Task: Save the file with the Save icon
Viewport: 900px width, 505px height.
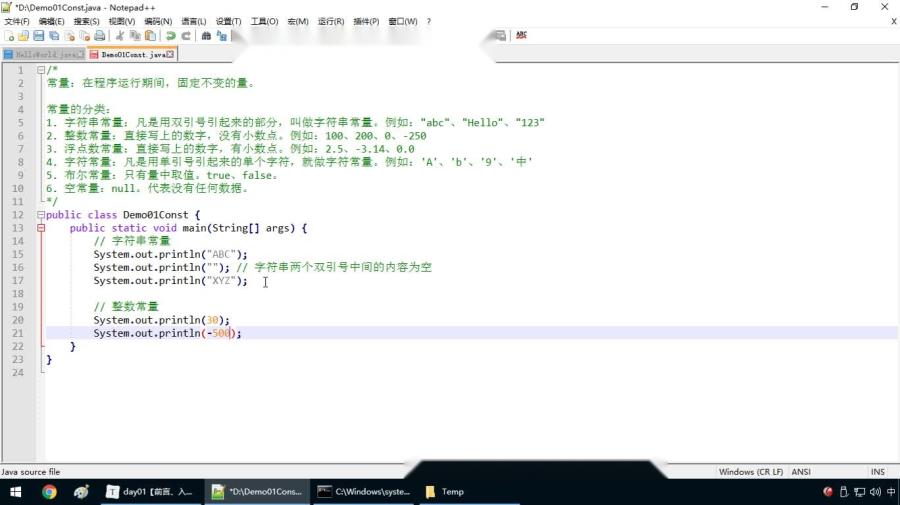Action: [38, 36]
